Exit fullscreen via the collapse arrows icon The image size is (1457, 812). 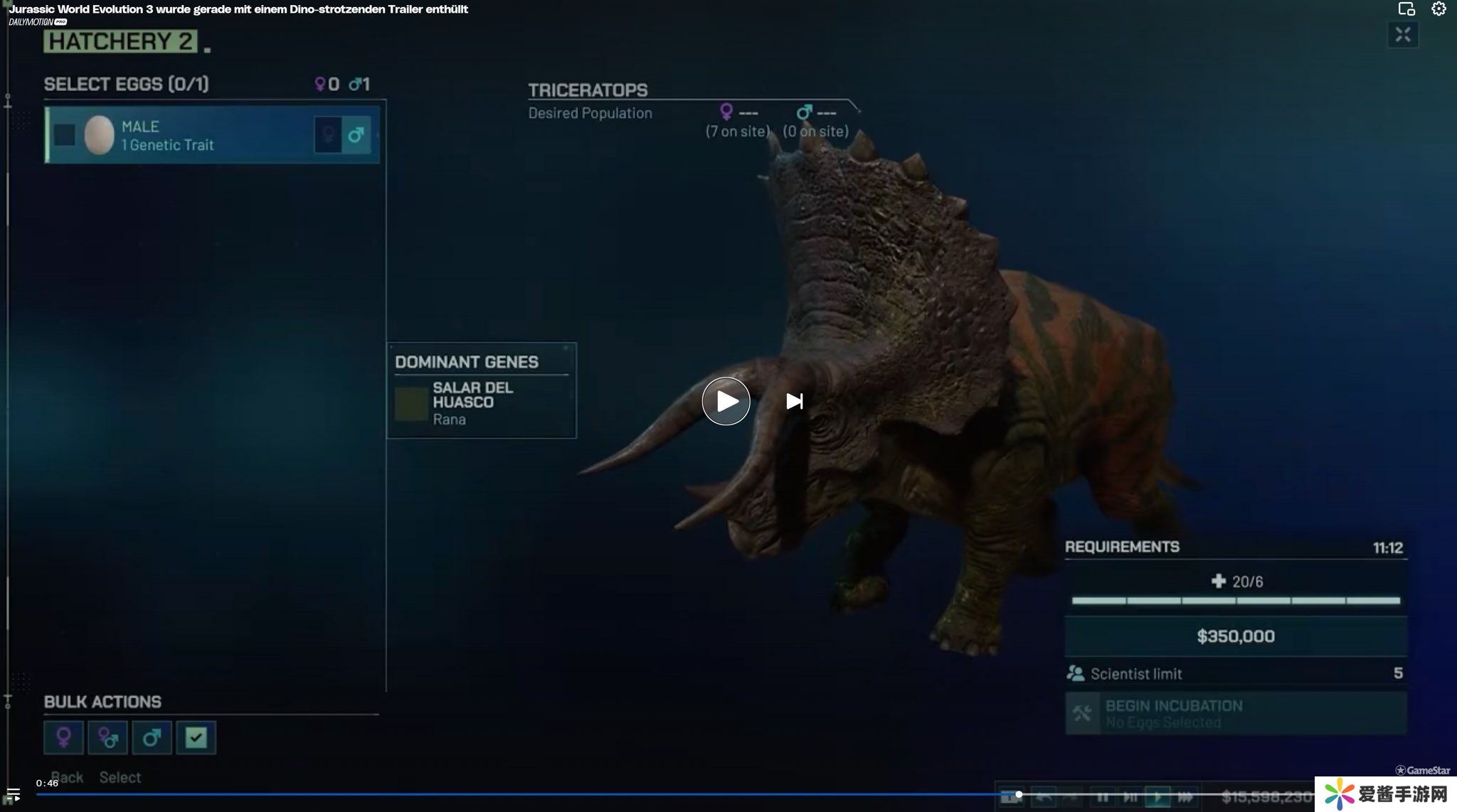point(1402,35)
